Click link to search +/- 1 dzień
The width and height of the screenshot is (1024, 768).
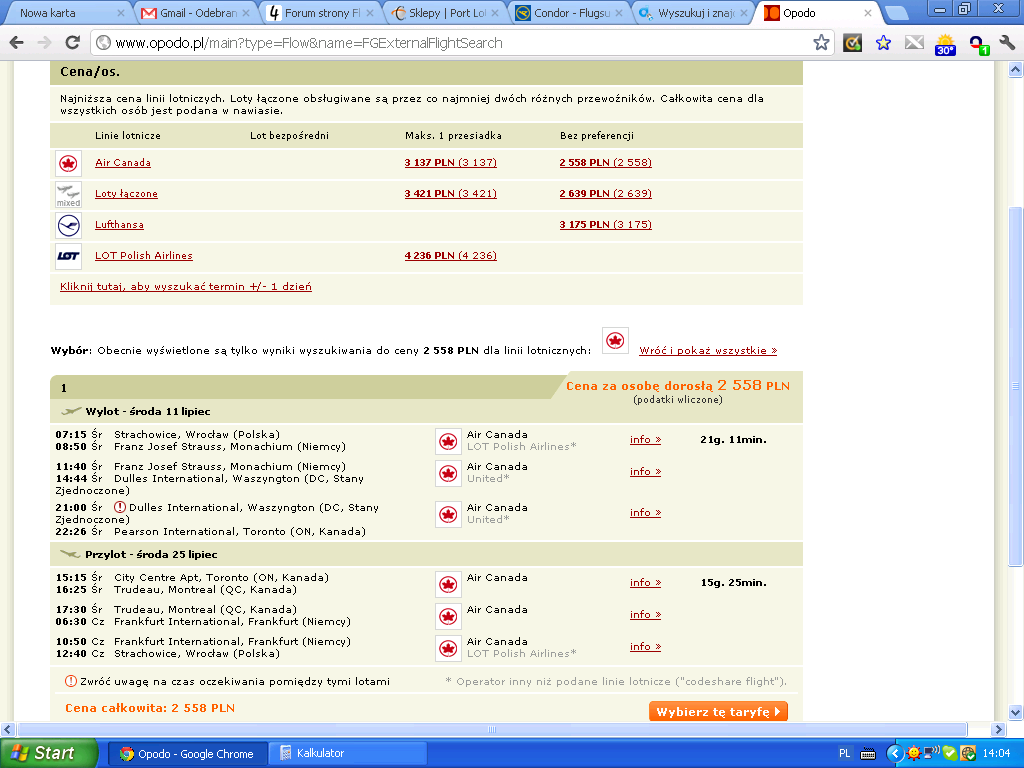(x=185, y=287)
